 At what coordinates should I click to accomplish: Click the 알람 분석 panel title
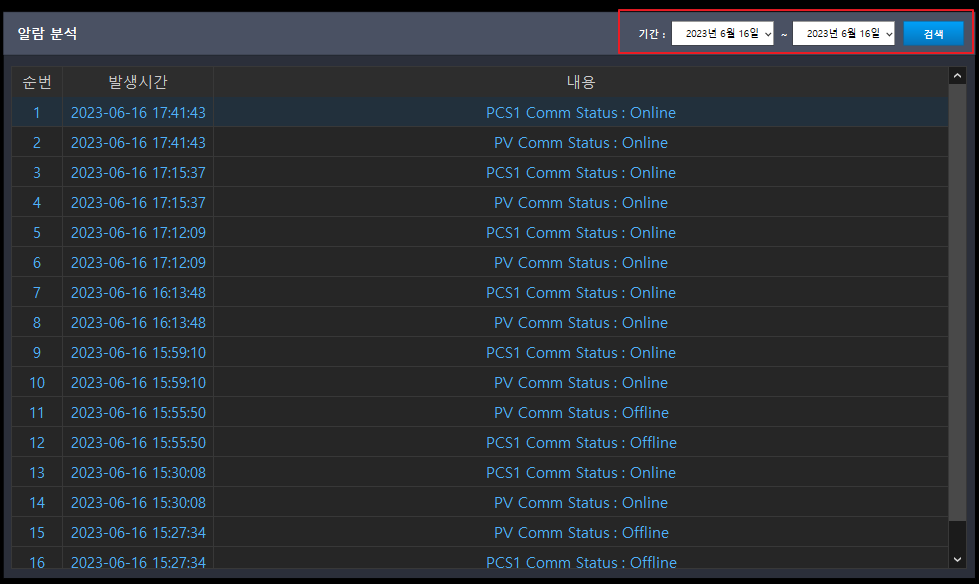click(47, 34)
